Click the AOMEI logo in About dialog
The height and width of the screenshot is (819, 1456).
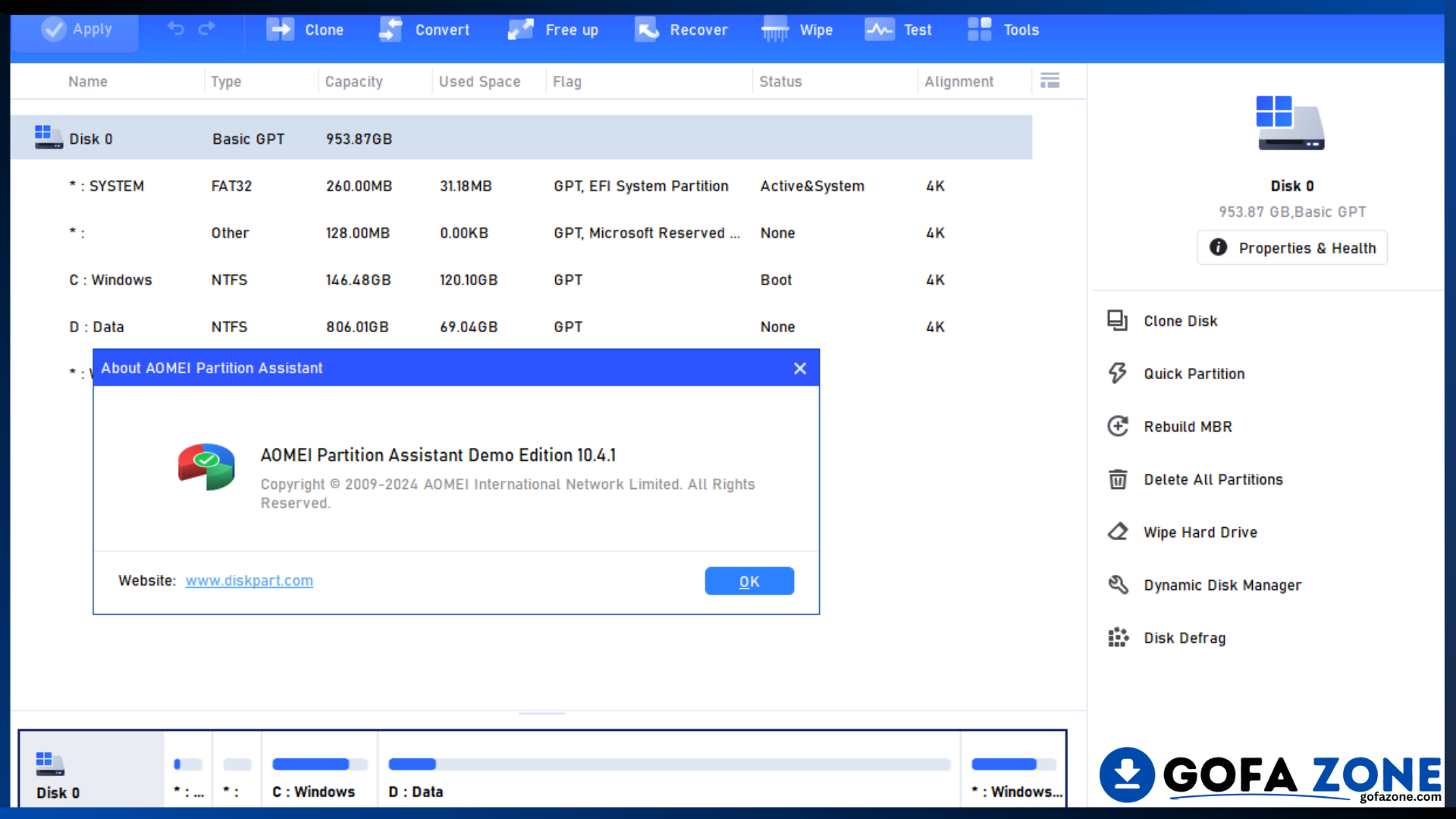point(206,466)
